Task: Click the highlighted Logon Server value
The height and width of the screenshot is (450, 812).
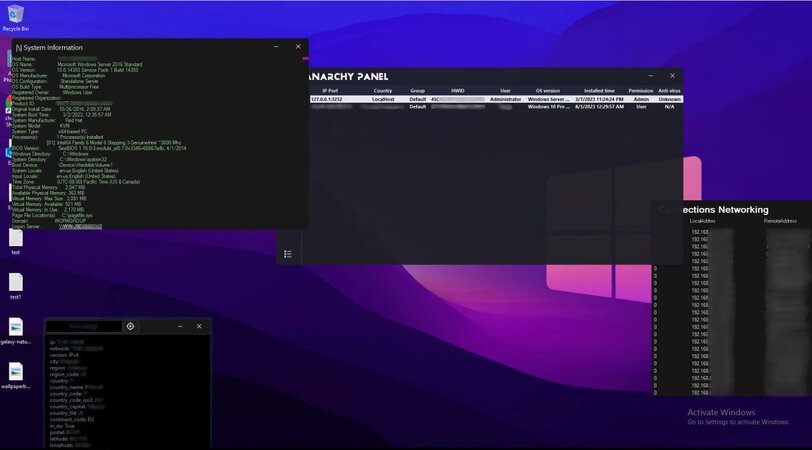Action: tap(80, 226)
